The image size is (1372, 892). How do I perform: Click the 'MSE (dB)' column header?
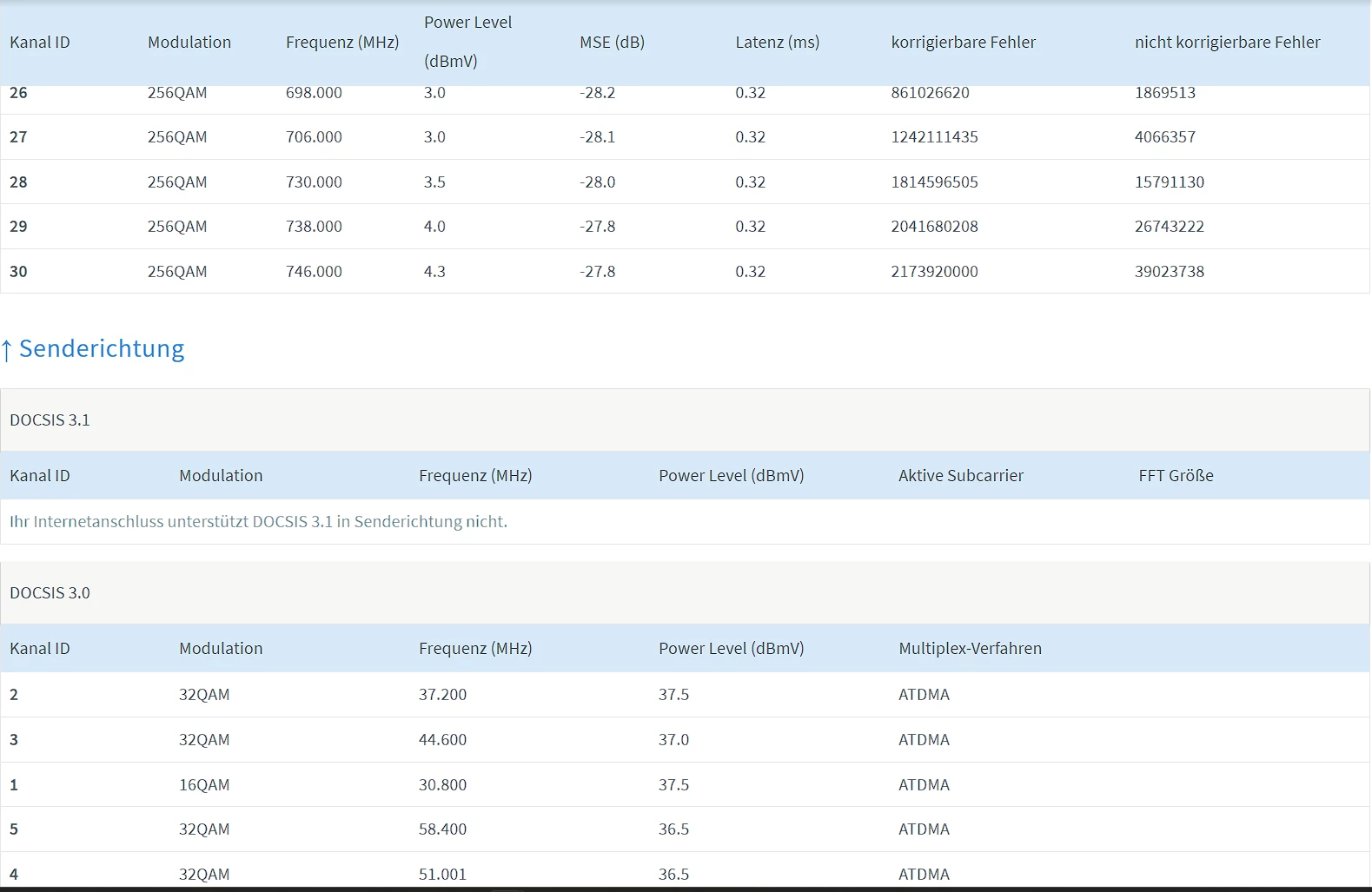613,43
